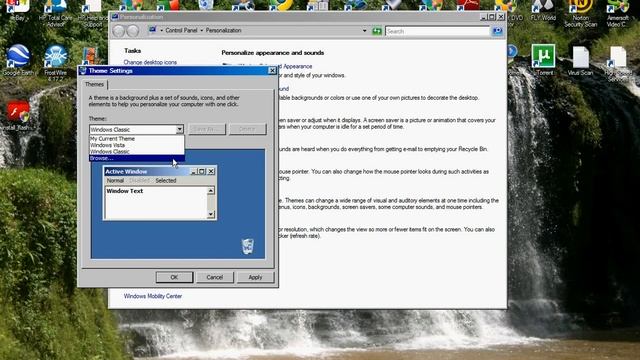Click Delete theme button
The width and height of the screenshot is (640, 360).
(x=247, y=129)
